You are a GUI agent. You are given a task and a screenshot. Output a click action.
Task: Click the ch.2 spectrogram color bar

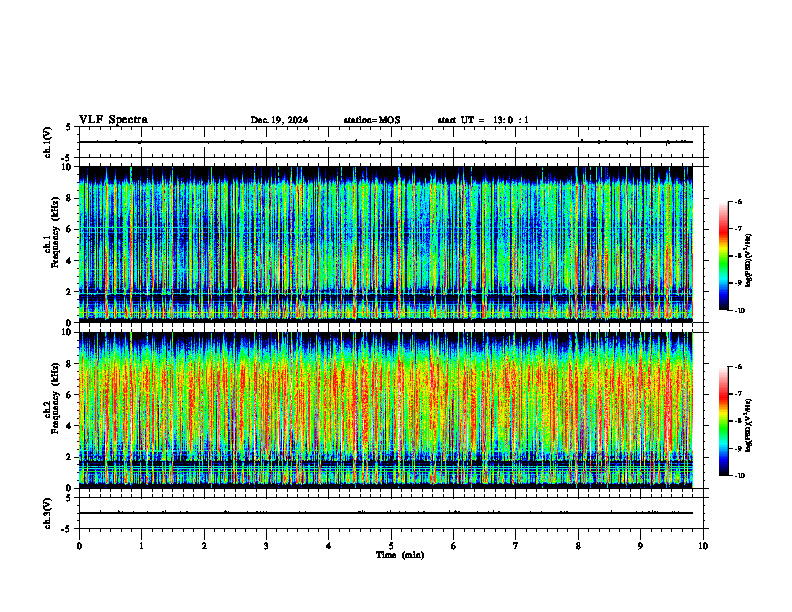[x=724, y=421]
